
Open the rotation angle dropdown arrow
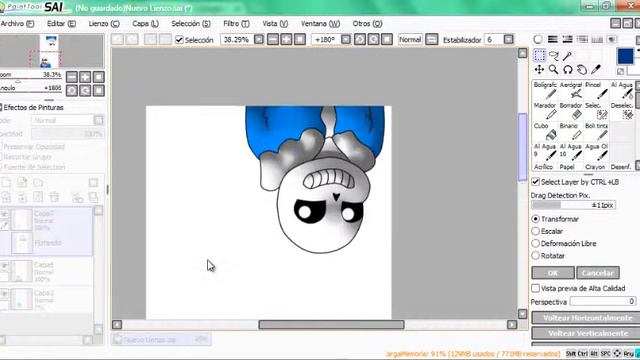point(346,40)
